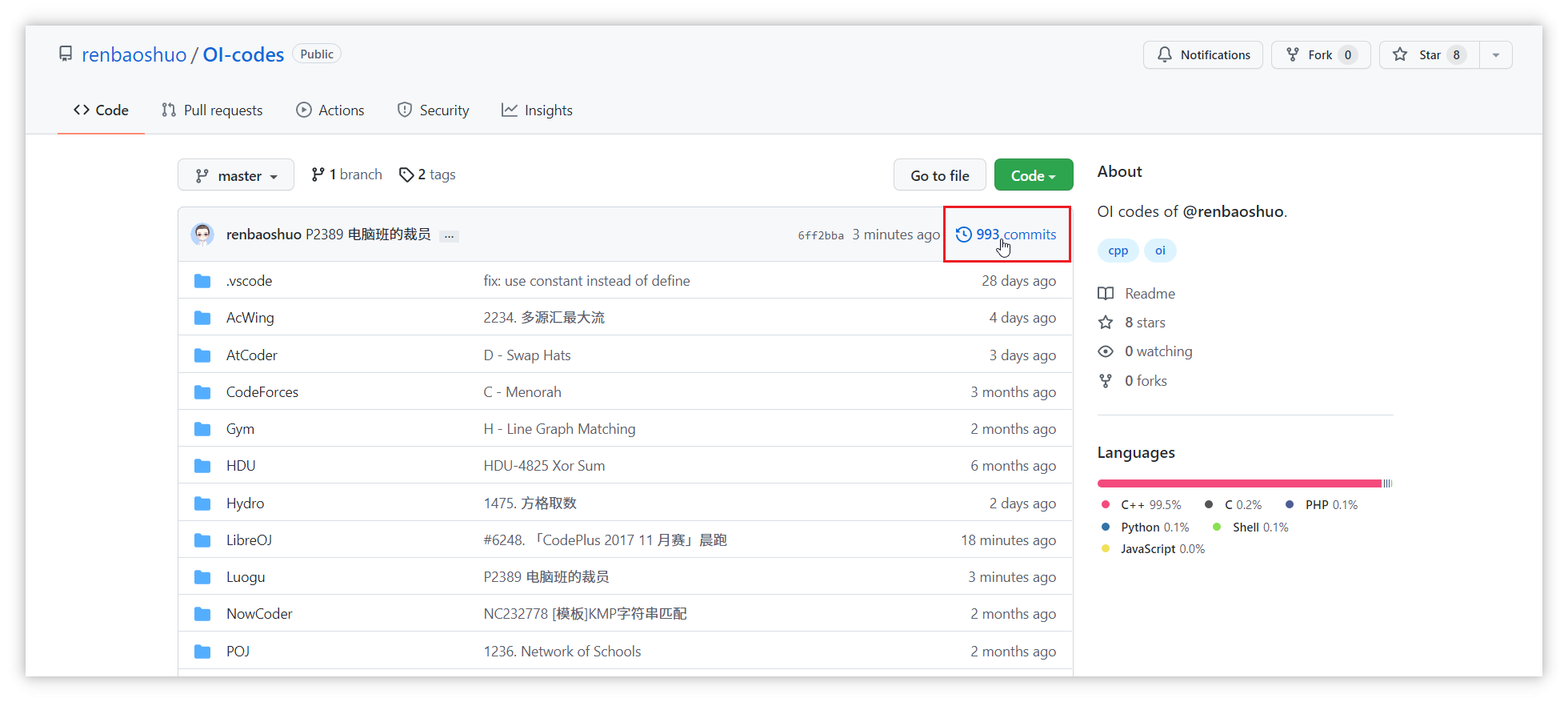This screenshot has width=1568, height=702.
Task: Open commit 'D - Swap Hats'
Action: [527, 355]
